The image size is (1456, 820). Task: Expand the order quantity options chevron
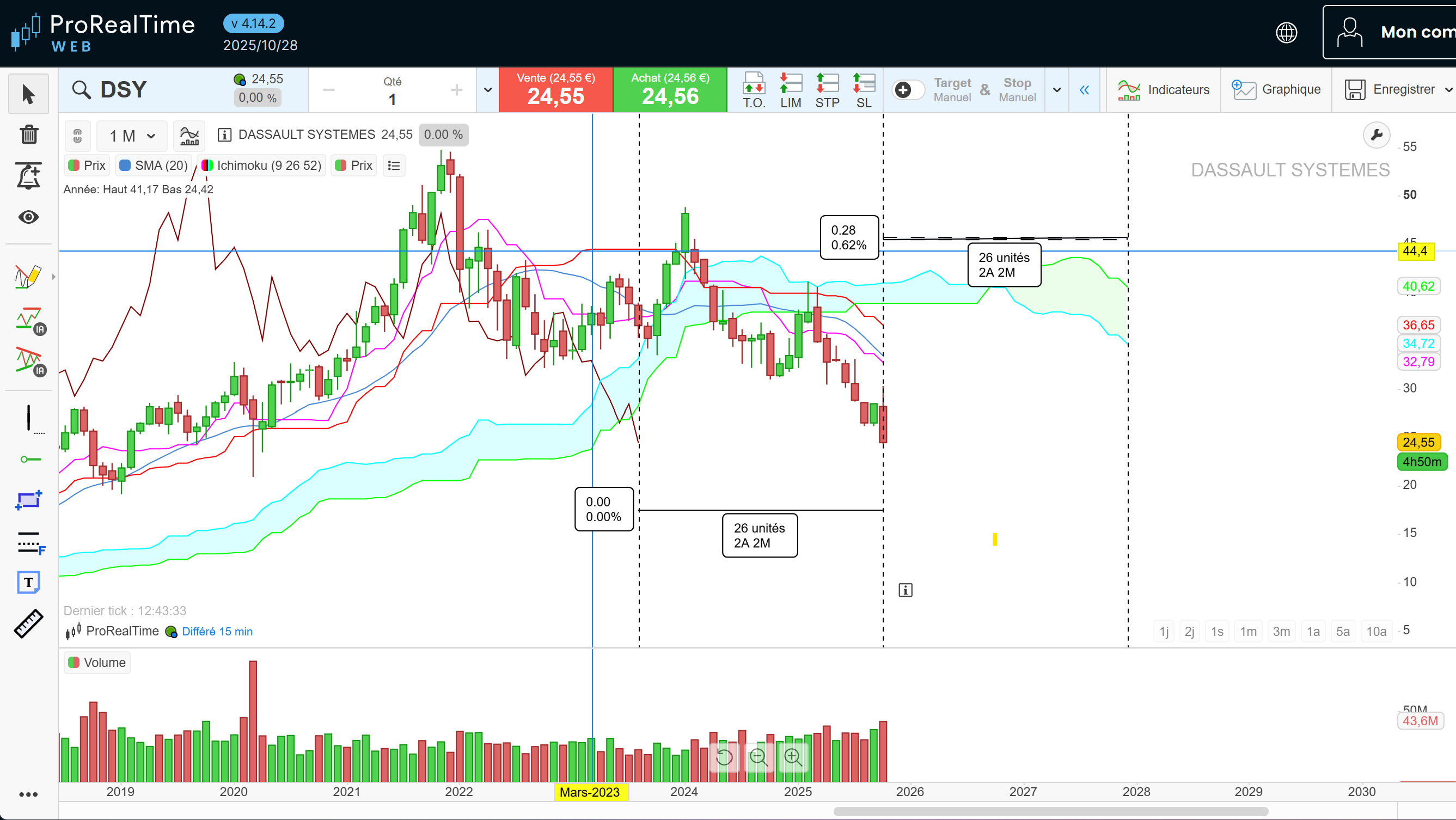tap(488, 90)
